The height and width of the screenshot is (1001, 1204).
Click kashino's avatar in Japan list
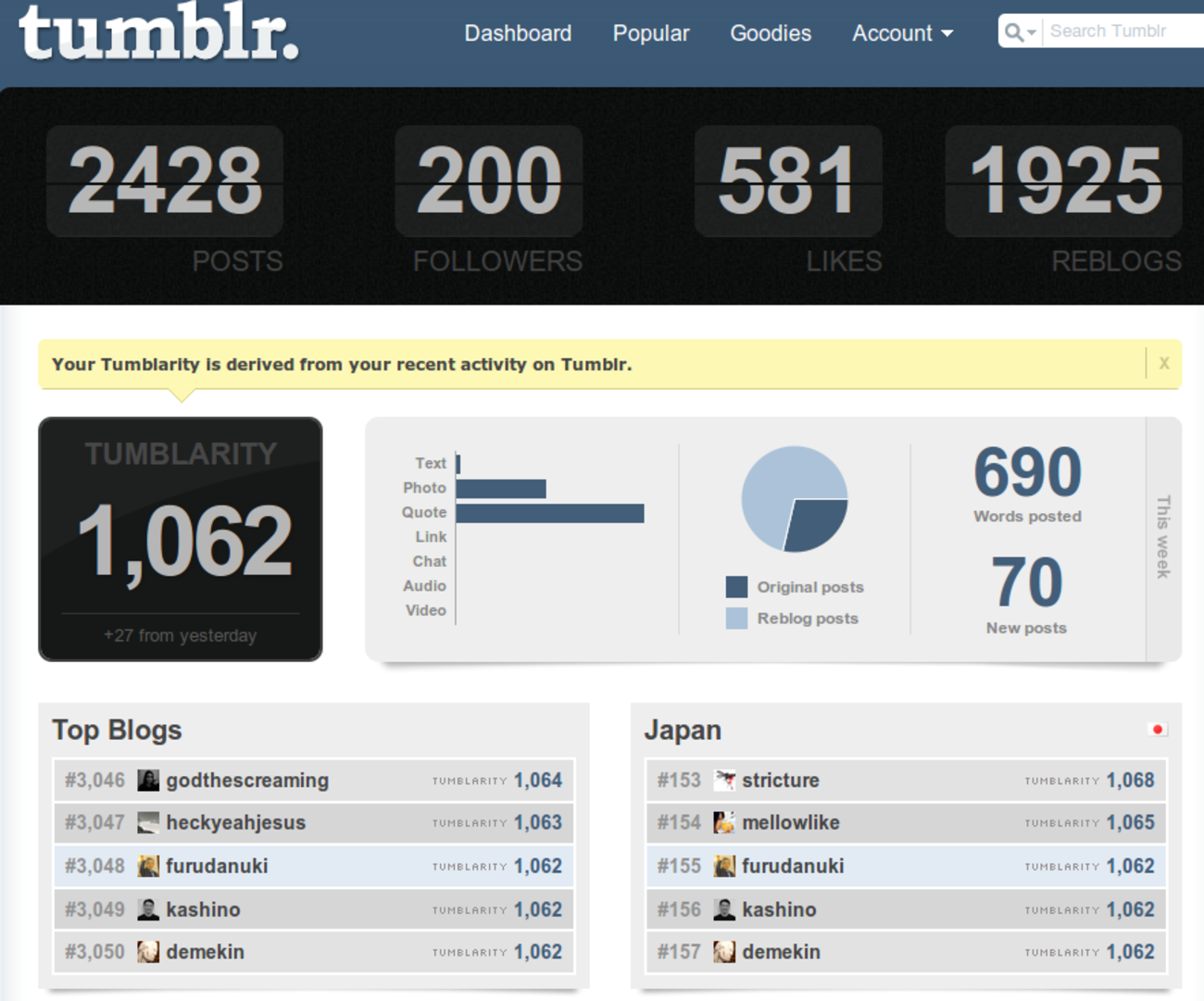(724, 909)
